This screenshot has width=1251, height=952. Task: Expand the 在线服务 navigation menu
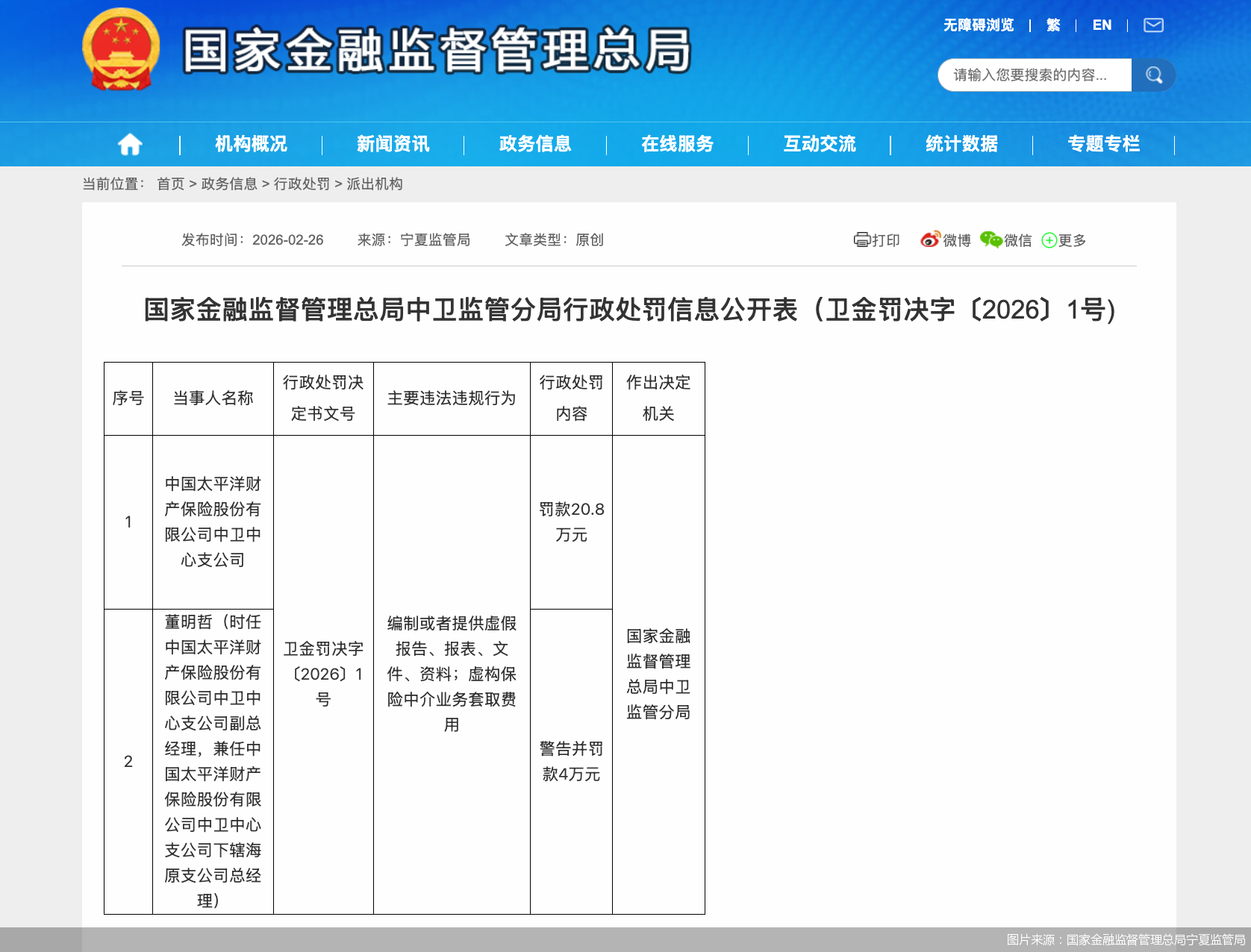[677, 144]
